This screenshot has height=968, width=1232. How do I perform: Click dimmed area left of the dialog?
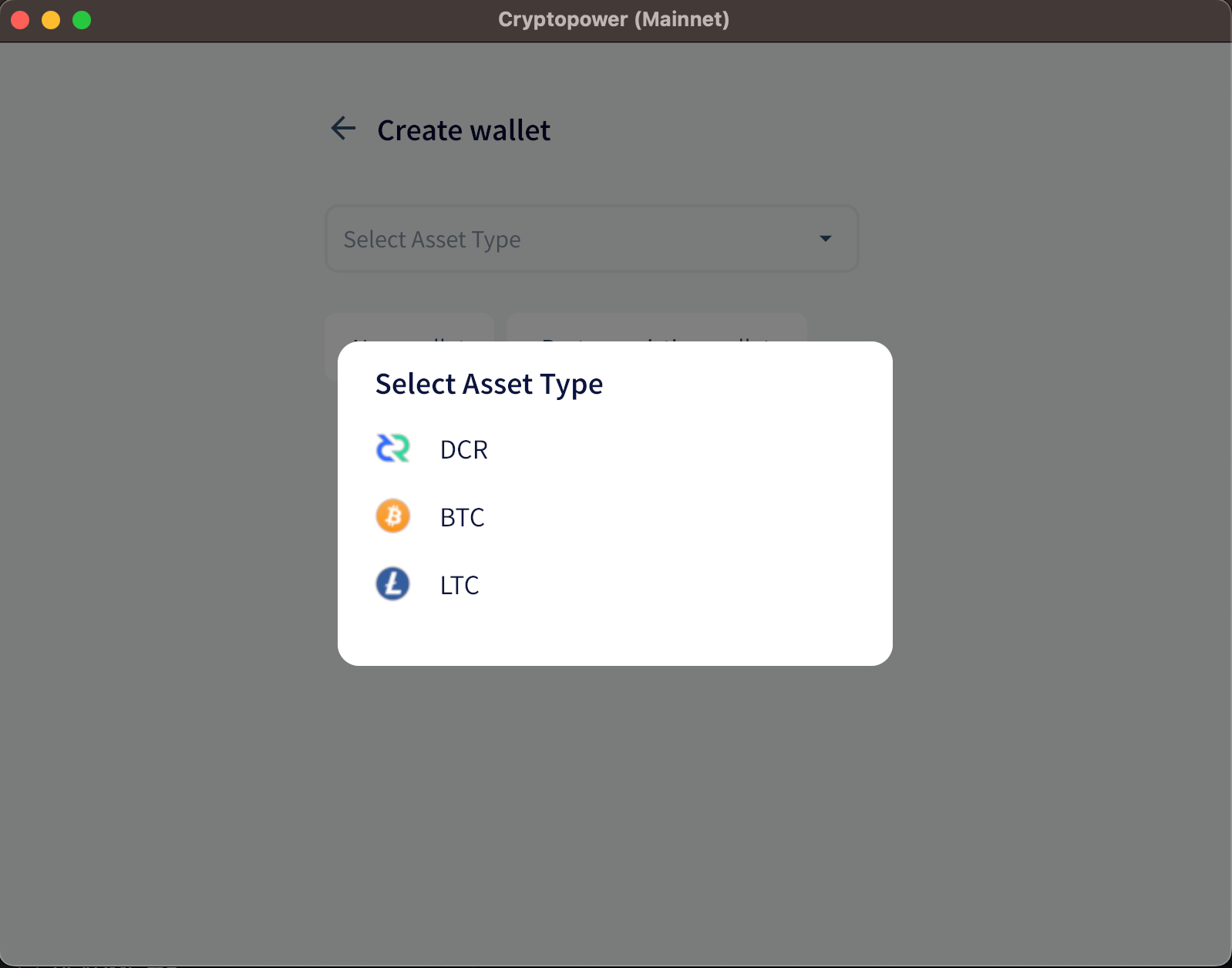(x=170, y=501)
